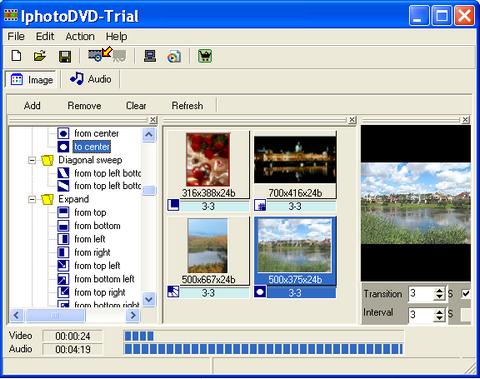Close the transitions tree panel
Image resolution: width=480 pixels, height=379 pixels.
point(153,120)
